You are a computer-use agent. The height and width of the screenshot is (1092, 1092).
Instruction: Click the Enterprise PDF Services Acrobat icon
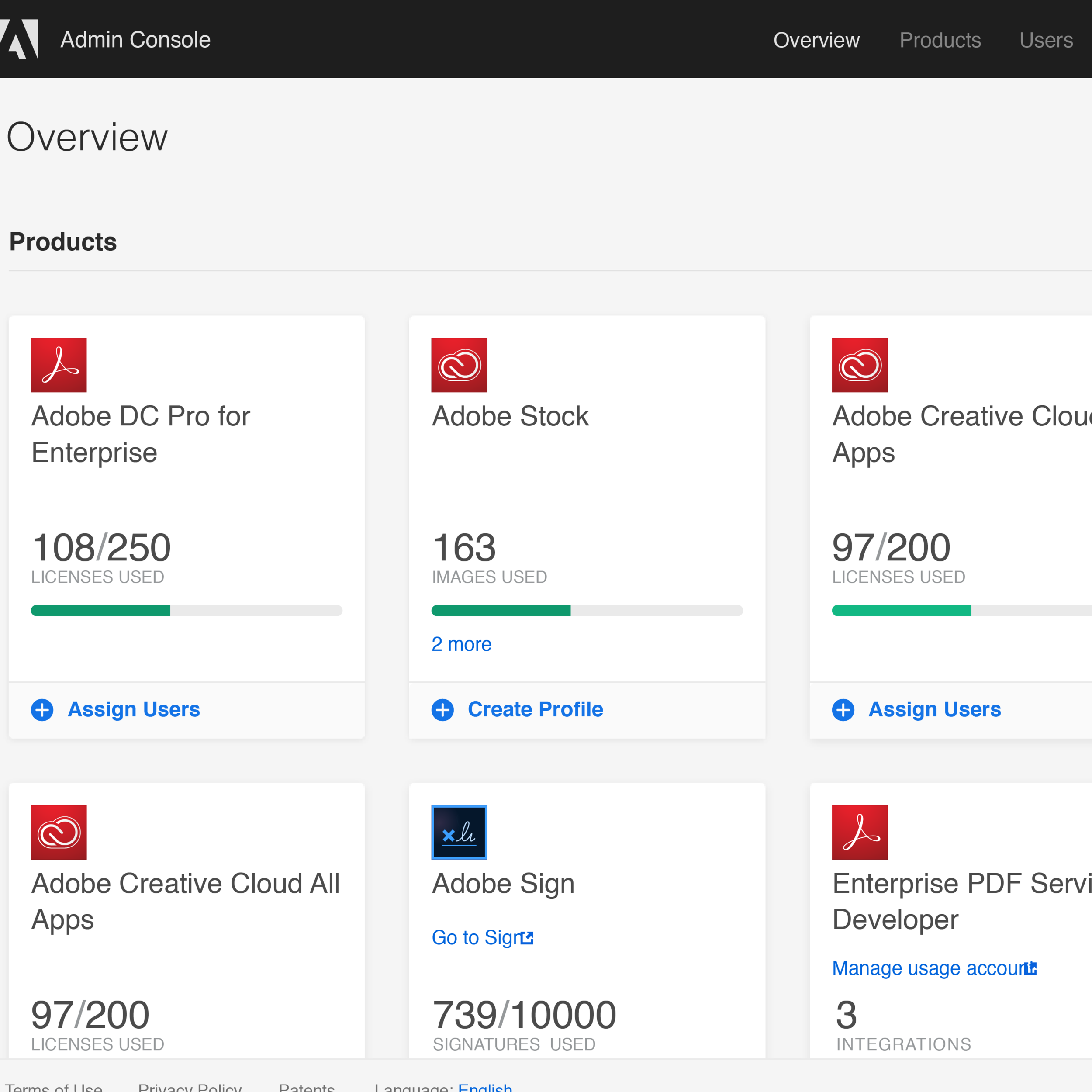860,832
